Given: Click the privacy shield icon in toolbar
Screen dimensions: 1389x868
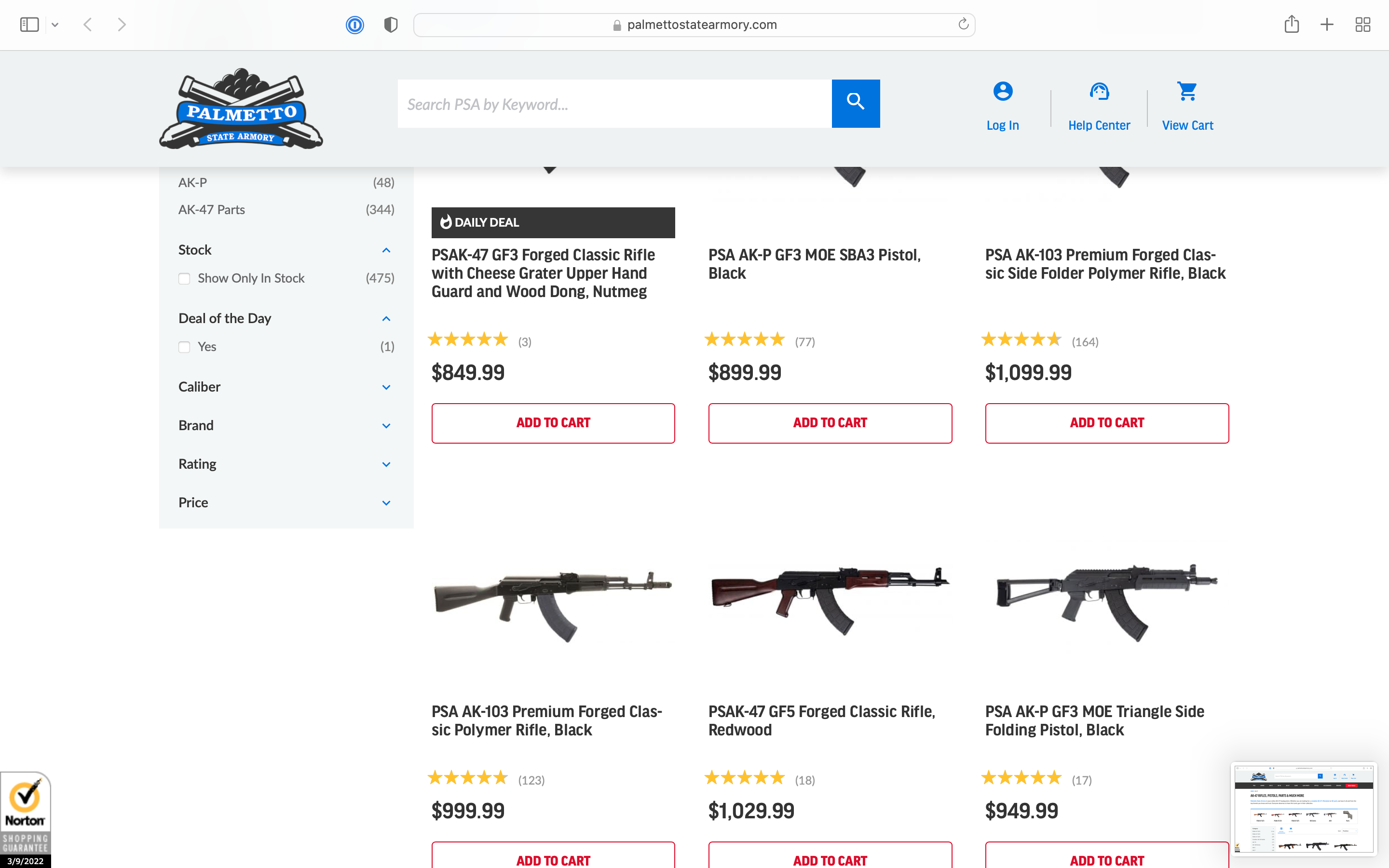Looking at the screenshot, I should point(391,25).
